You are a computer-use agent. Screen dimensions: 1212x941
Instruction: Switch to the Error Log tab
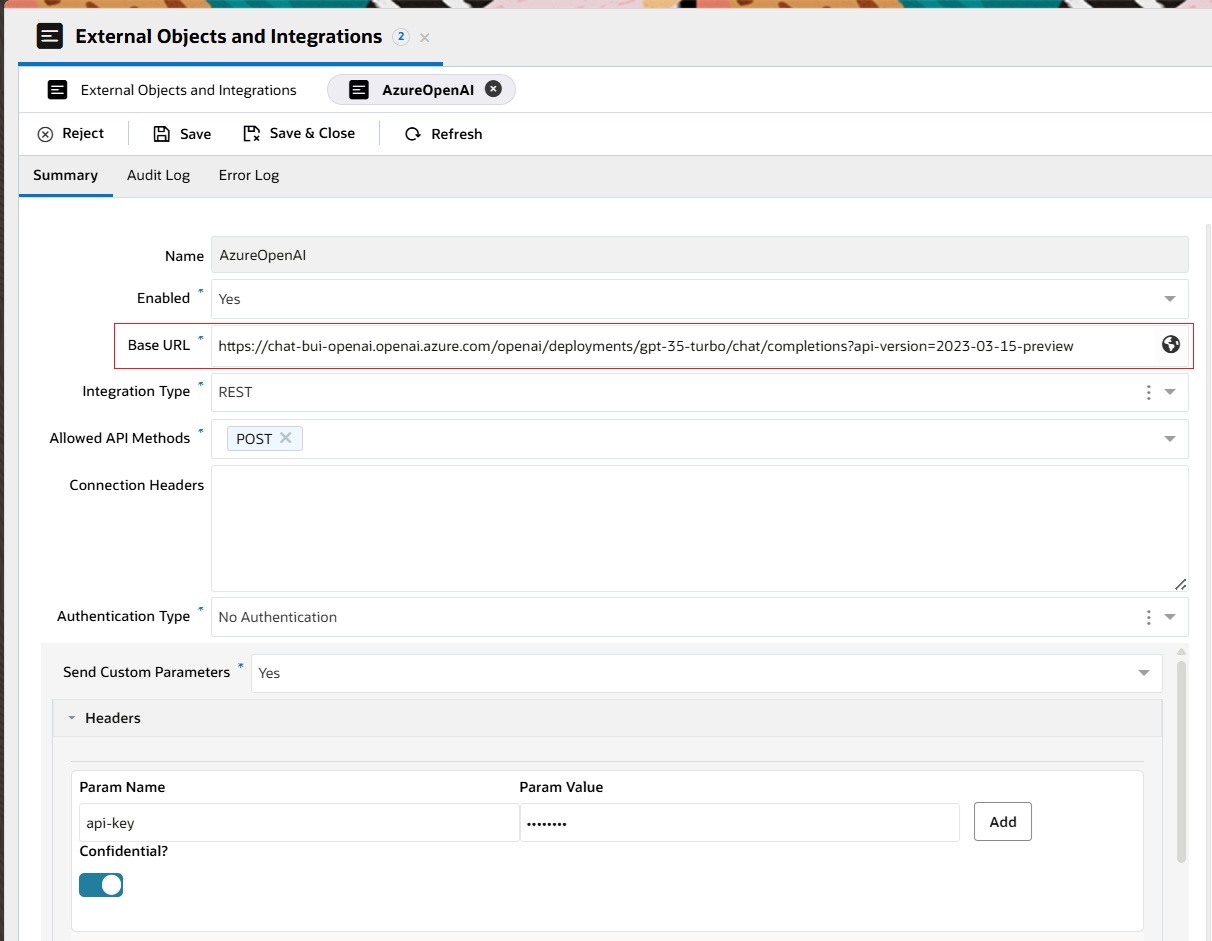[x=248, y=175]
